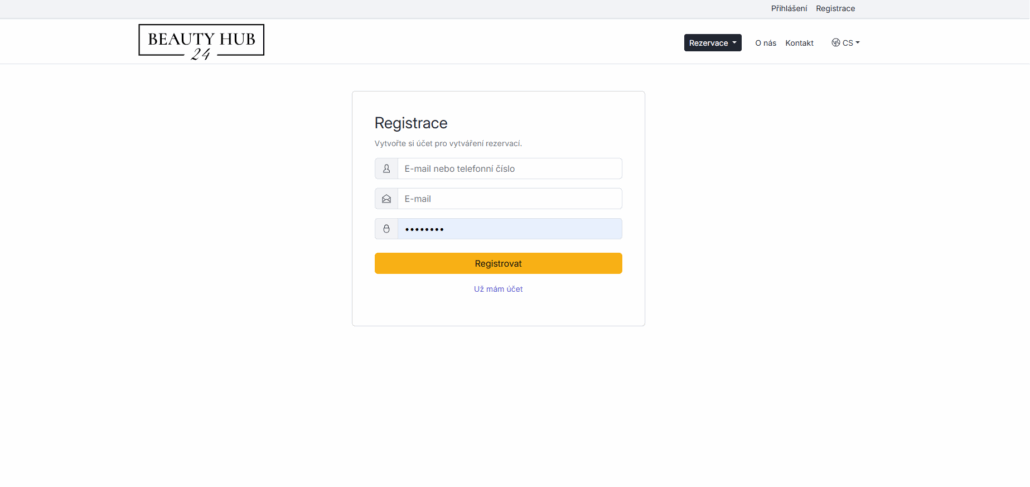Viewport: 1030px width, 487px height.
Task: Click the Beauty Hub 24 logo
Action: pyautogui.click(x=201, y=41)
